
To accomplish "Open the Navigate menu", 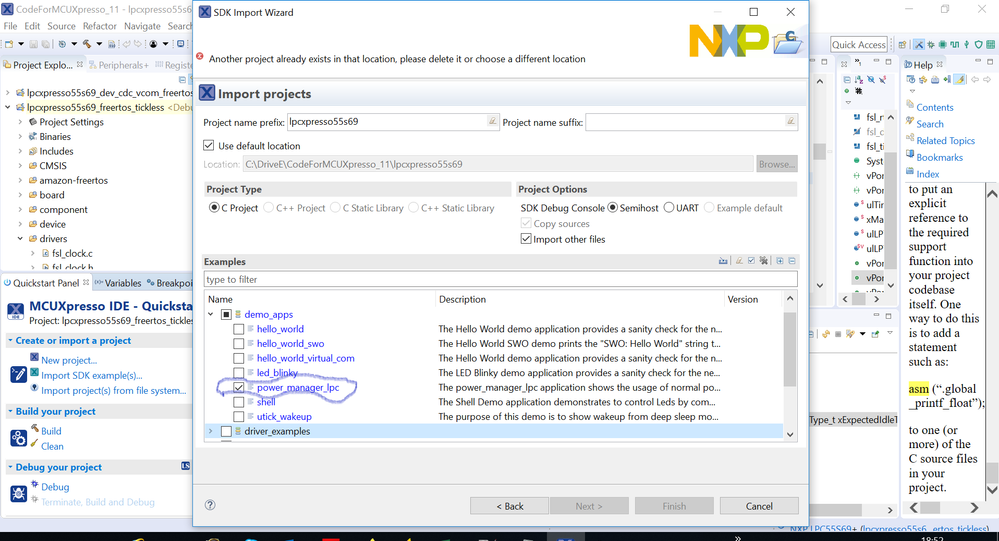I will click(142, 26).
